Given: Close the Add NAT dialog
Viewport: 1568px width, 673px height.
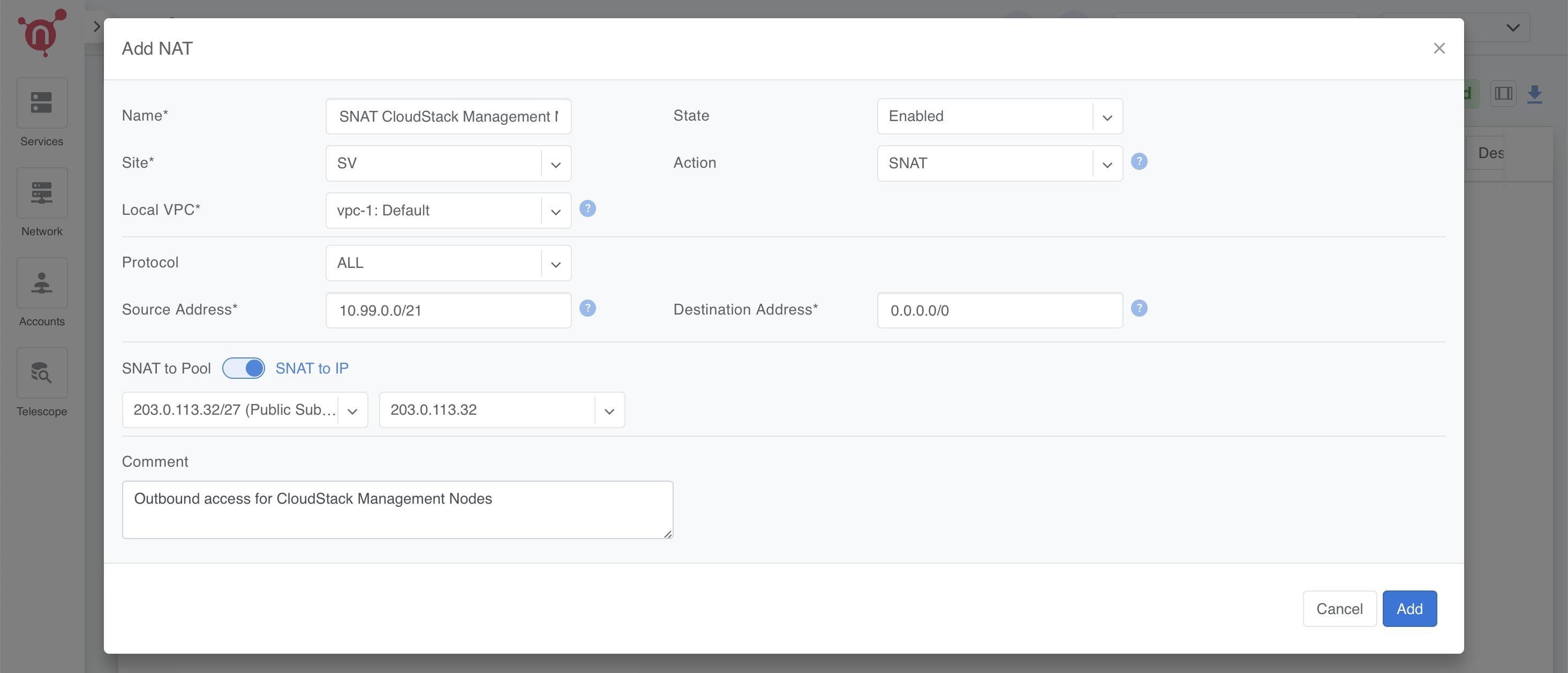Looking at the screenshot, I should point(1439,48).
